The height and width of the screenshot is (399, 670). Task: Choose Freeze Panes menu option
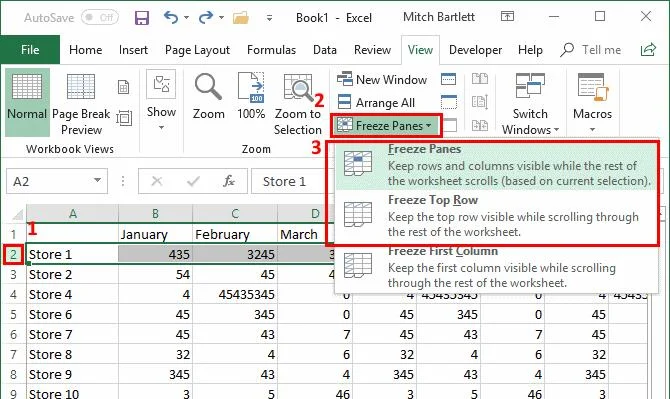point(496,165)
